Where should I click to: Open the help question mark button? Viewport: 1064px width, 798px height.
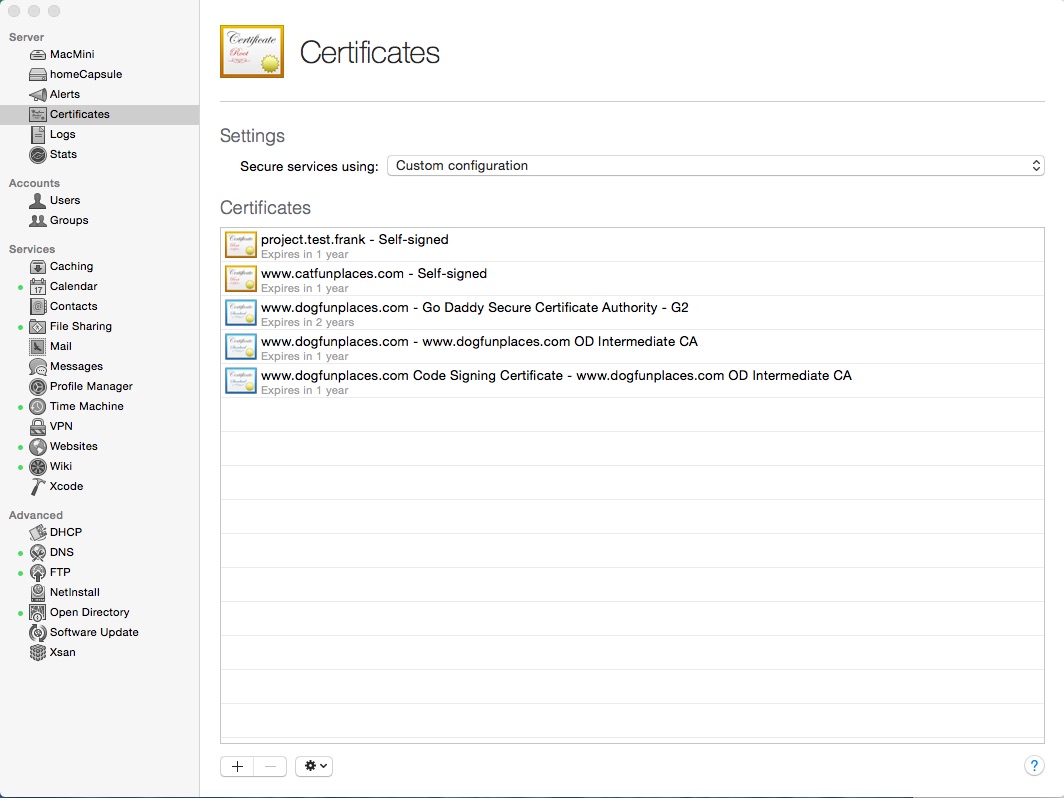pyautogui.click(x=1034, y=766)
